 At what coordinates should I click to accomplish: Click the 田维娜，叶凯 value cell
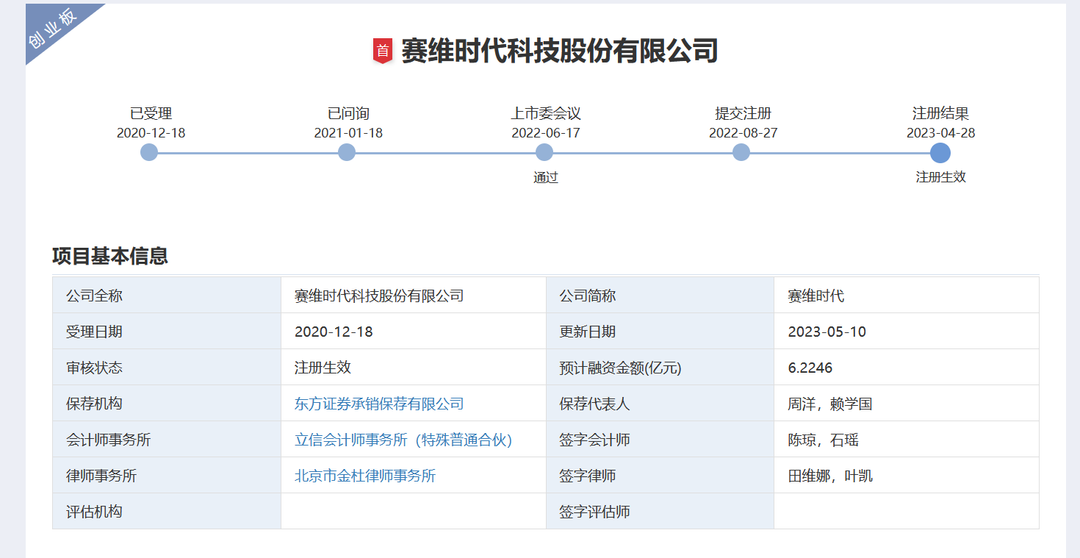coord(906,476)
